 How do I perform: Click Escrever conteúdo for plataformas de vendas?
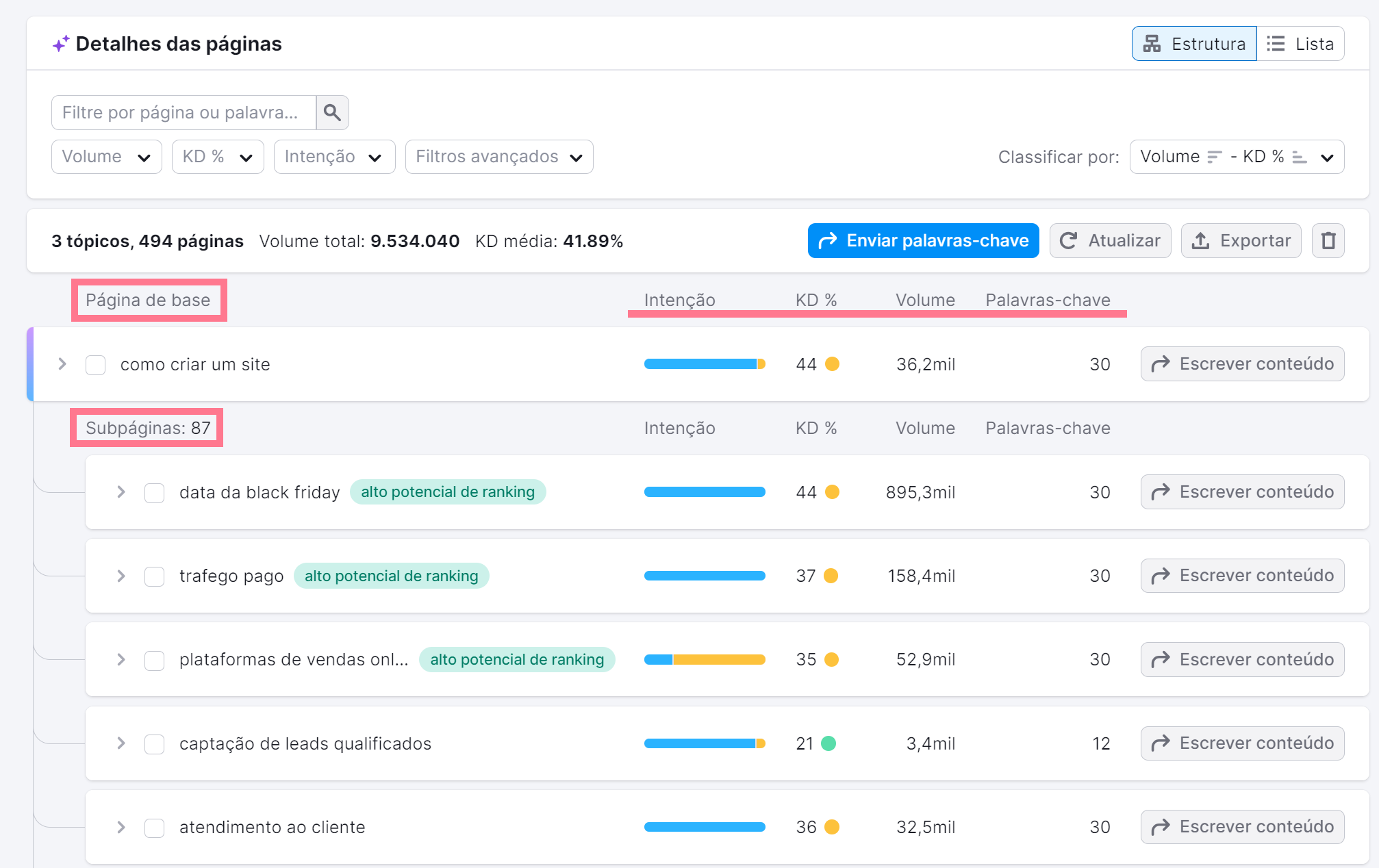[1242, 659]
